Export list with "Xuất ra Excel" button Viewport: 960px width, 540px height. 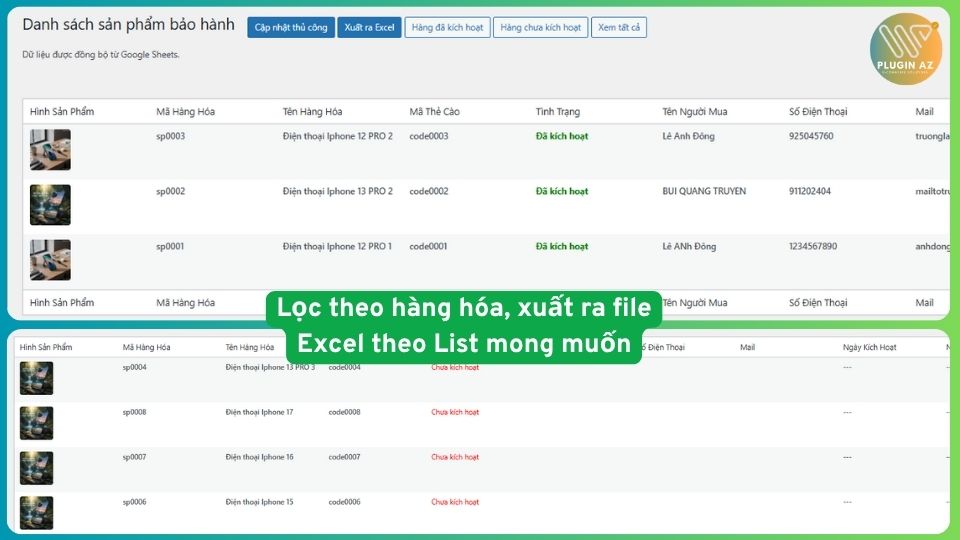(369, 28)
